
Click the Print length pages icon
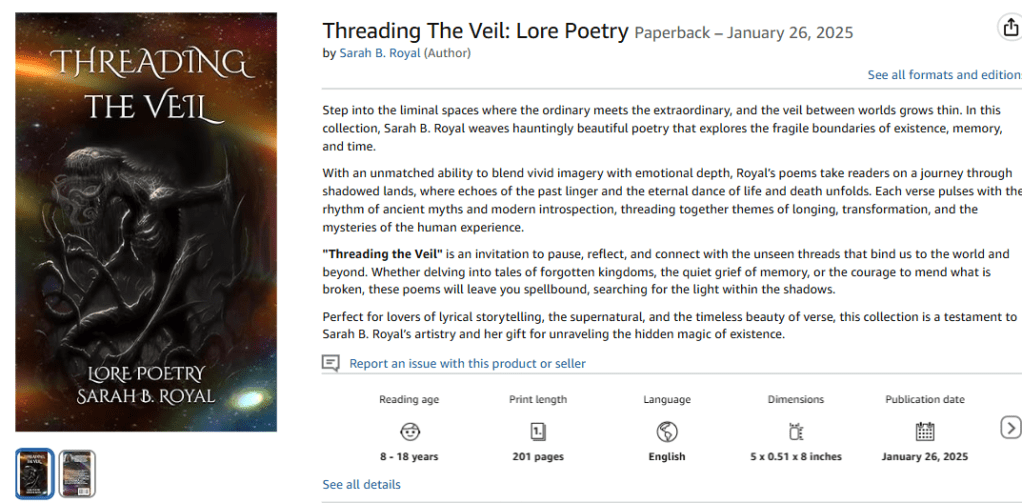pyautogui.click(x=538, y=431)
